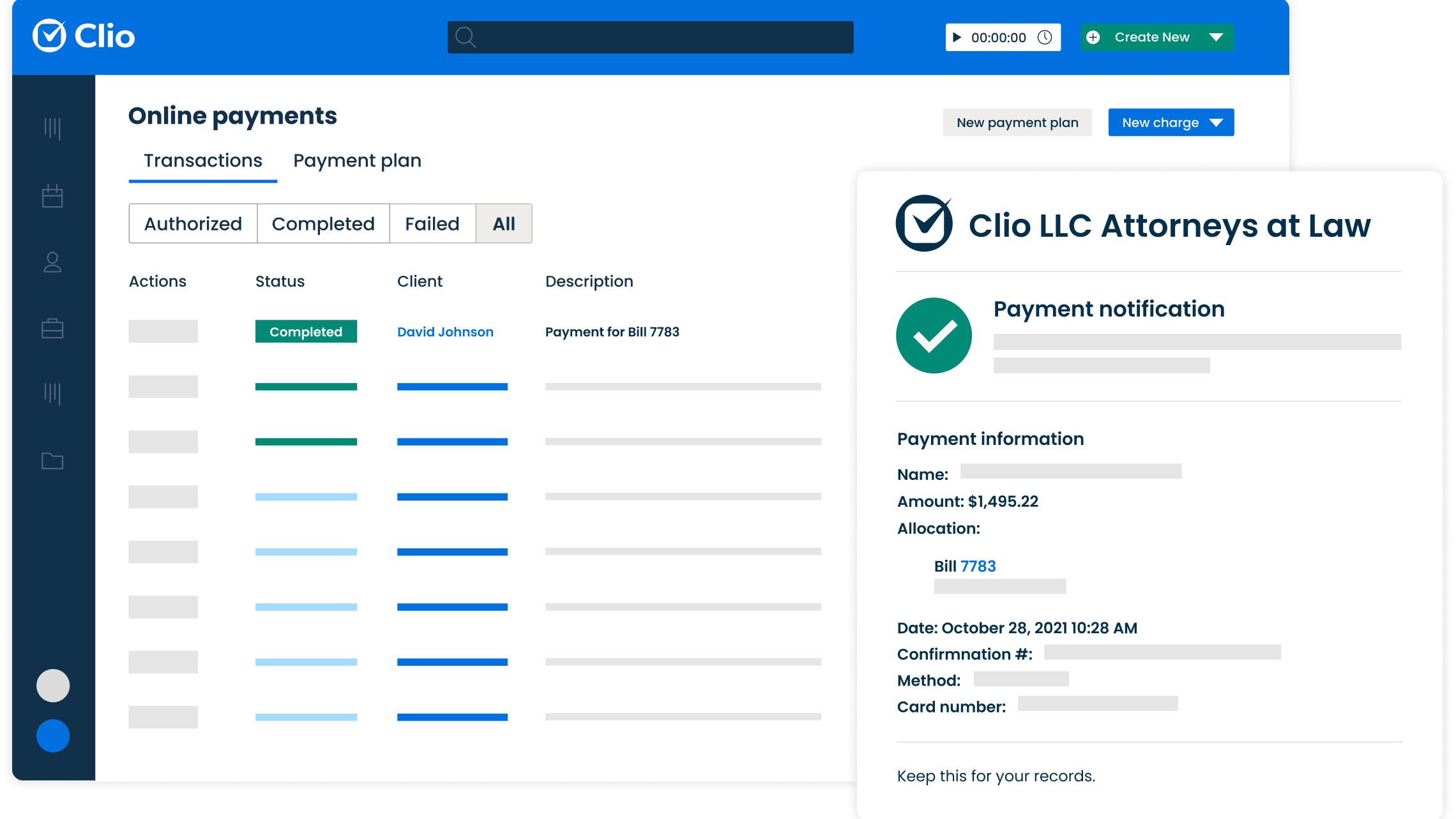Expand the New charge dropdown arrow
Screen dimensions: 1456x819
tap(1217, 122)
